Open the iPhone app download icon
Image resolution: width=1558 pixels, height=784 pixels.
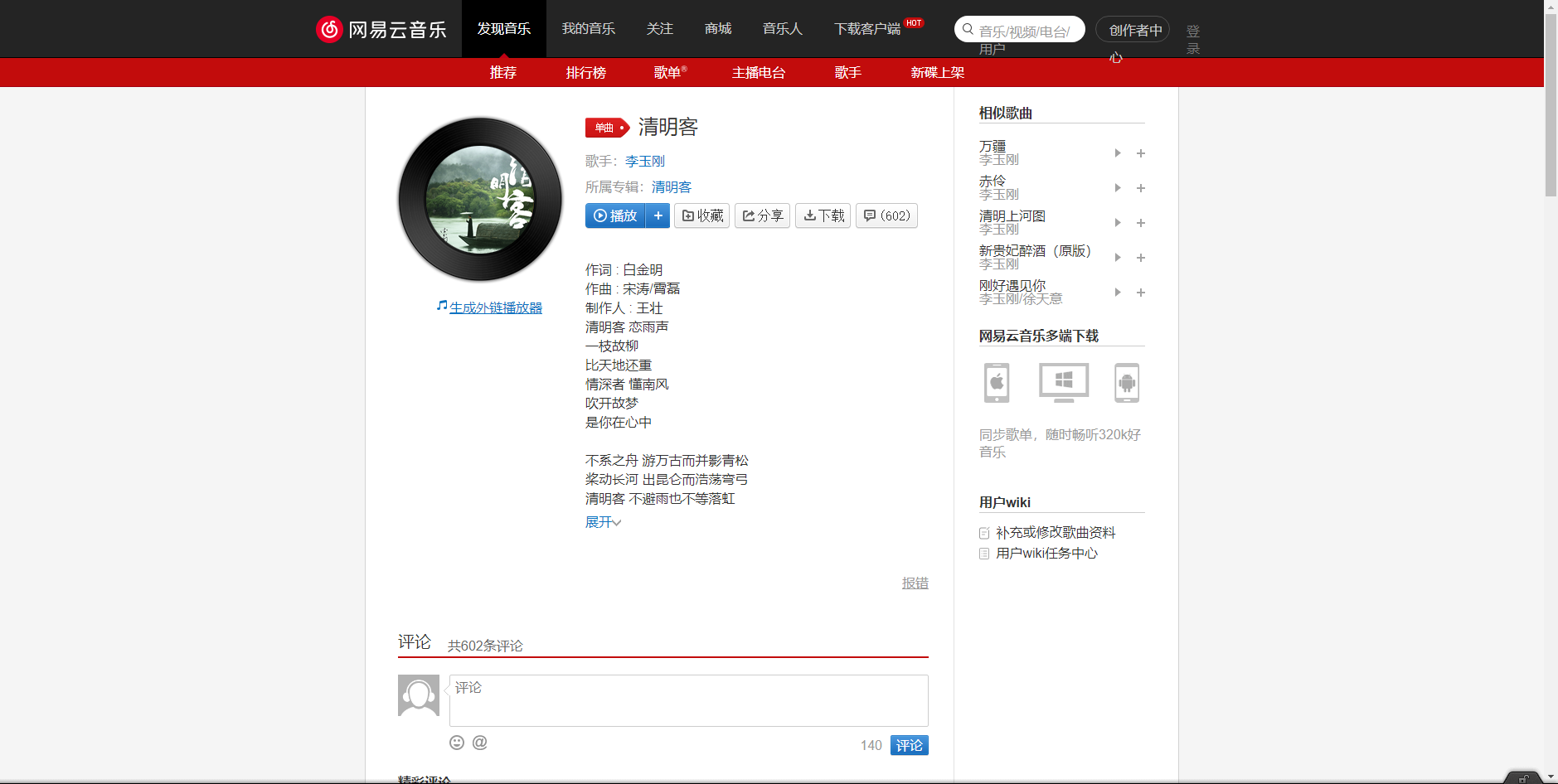(995, 382)
